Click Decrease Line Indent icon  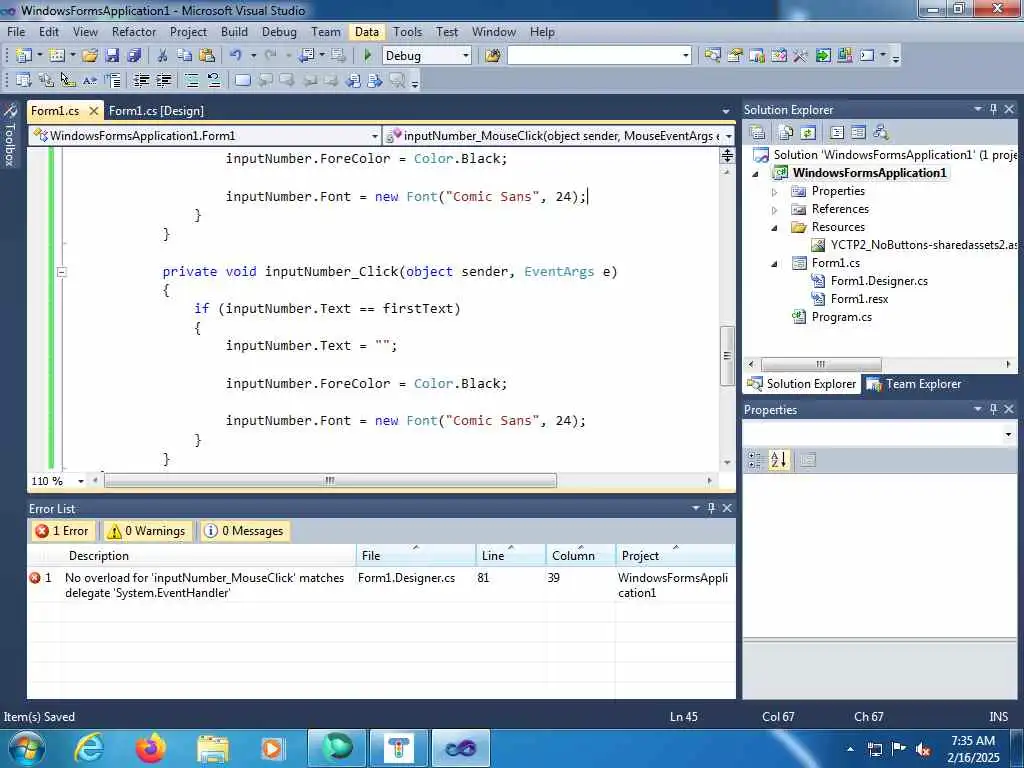point(141,80)
